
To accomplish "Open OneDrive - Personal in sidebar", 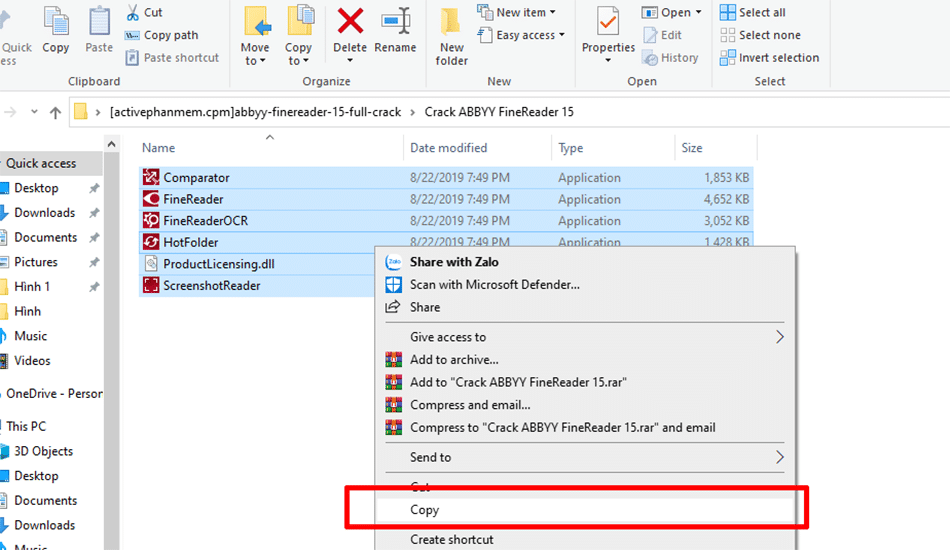I will pos(54,394).
